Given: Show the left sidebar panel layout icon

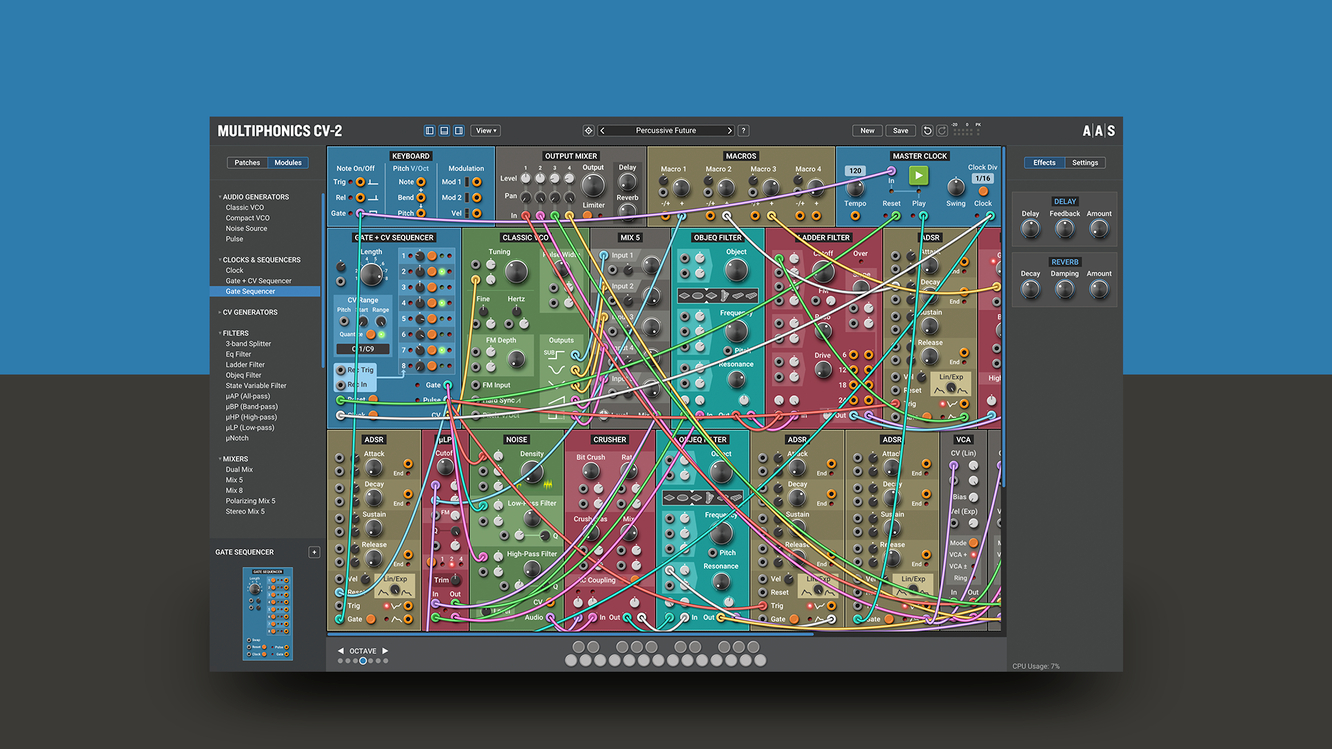Looking at the screenshot, I should [430, 131].
